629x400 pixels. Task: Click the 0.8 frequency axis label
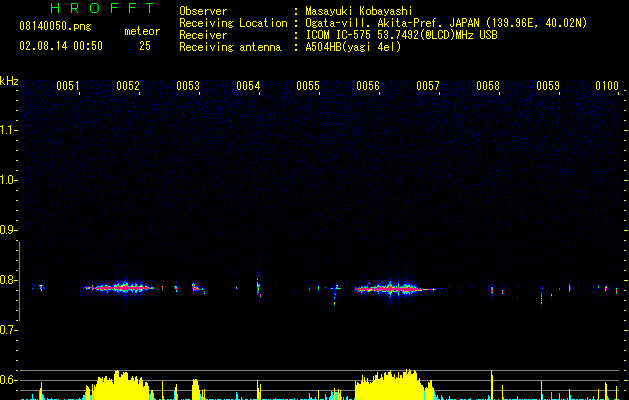click(8, 280)
